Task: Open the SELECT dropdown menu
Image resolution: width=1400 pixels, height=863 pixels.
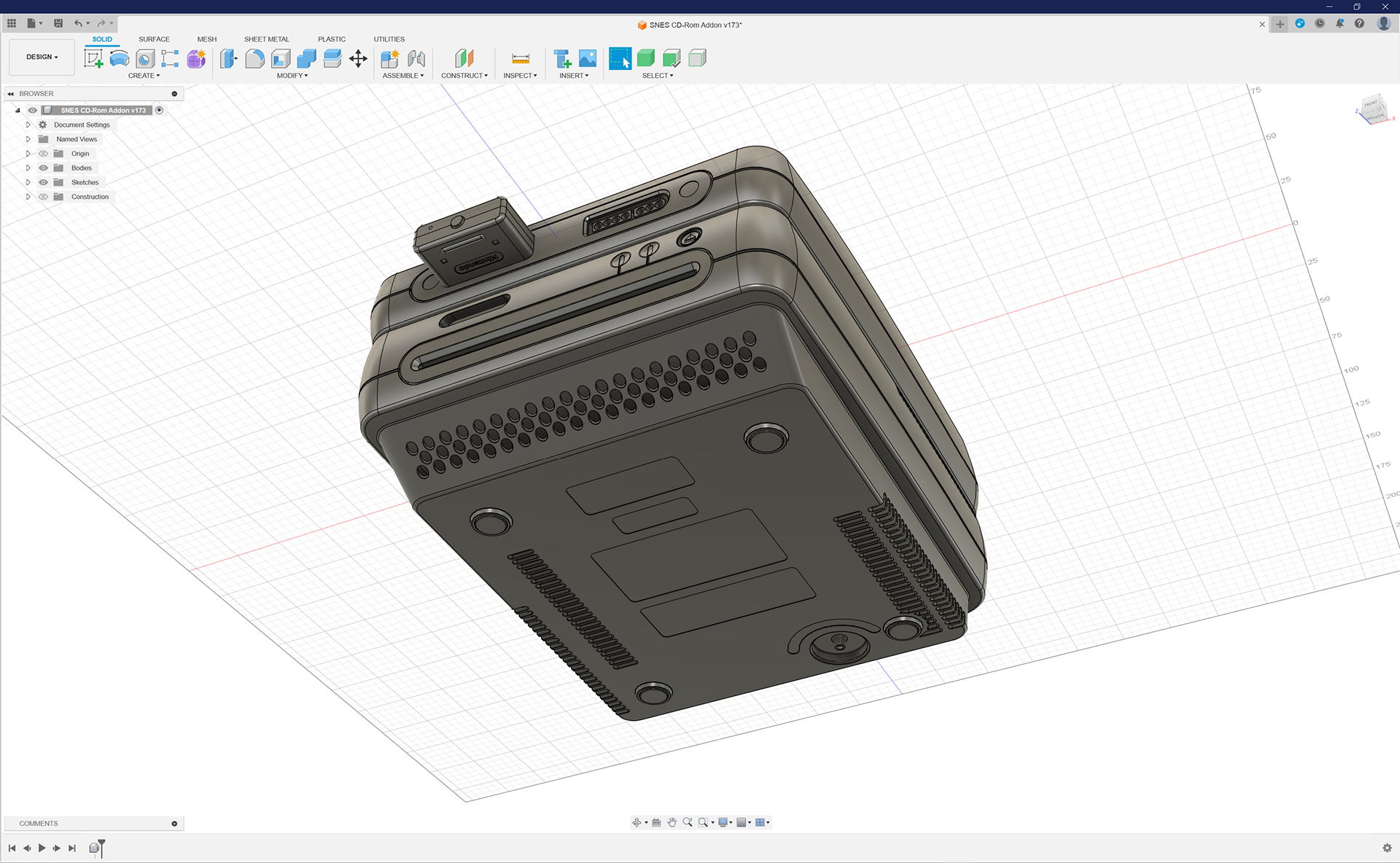Action: point(658,76)
